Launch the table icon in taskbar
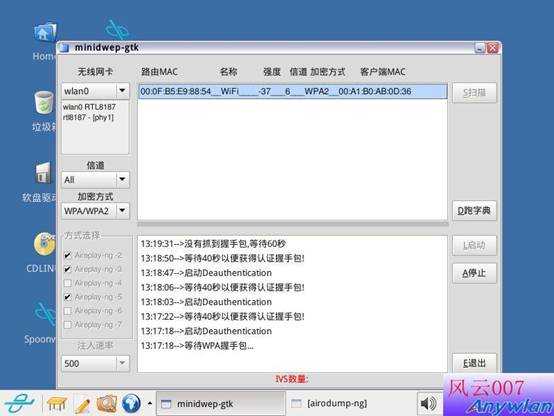Image resolution: width=554 pixels, height=416 pixels. point(57,403)
